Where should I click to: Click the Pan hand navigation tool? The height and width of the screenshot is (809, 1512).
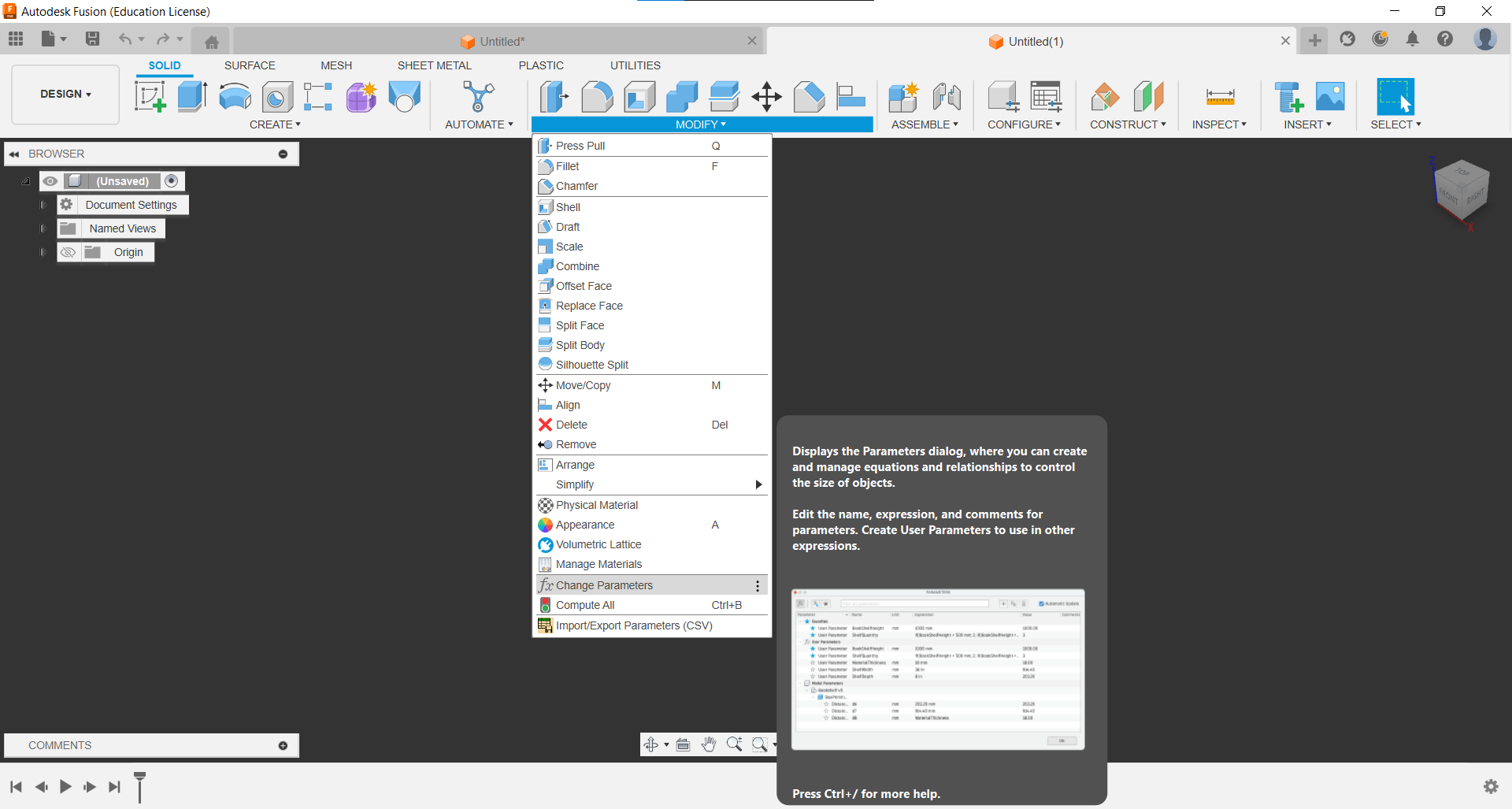pyautogui.click(x=709, y=744)
